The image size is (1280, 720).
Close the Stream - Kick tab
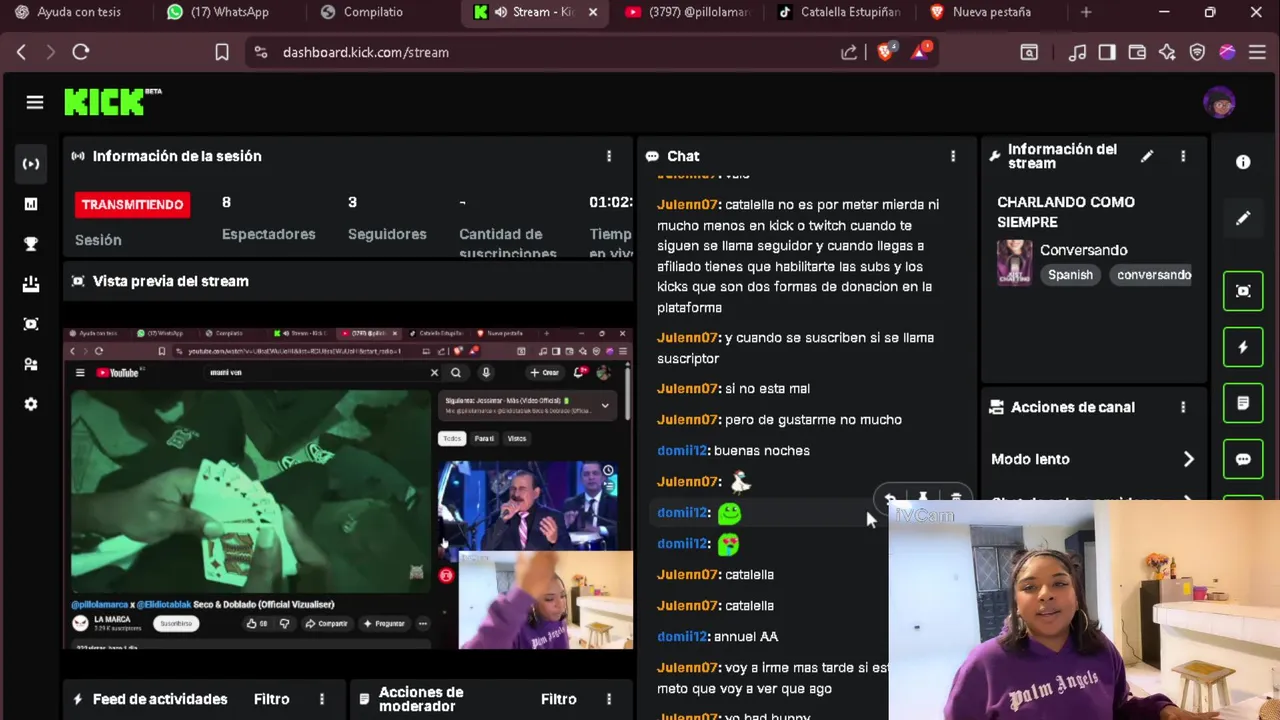tap(593, 12)
